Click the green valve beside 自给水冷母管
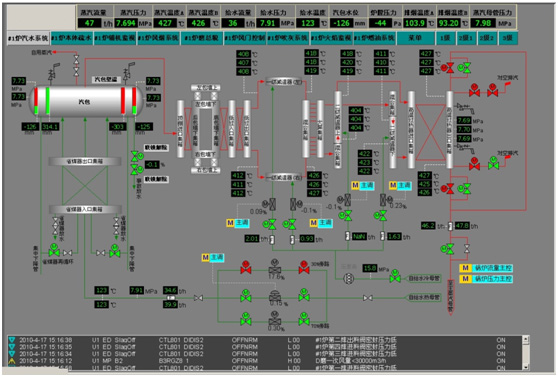558x377 pixels. 395,276
